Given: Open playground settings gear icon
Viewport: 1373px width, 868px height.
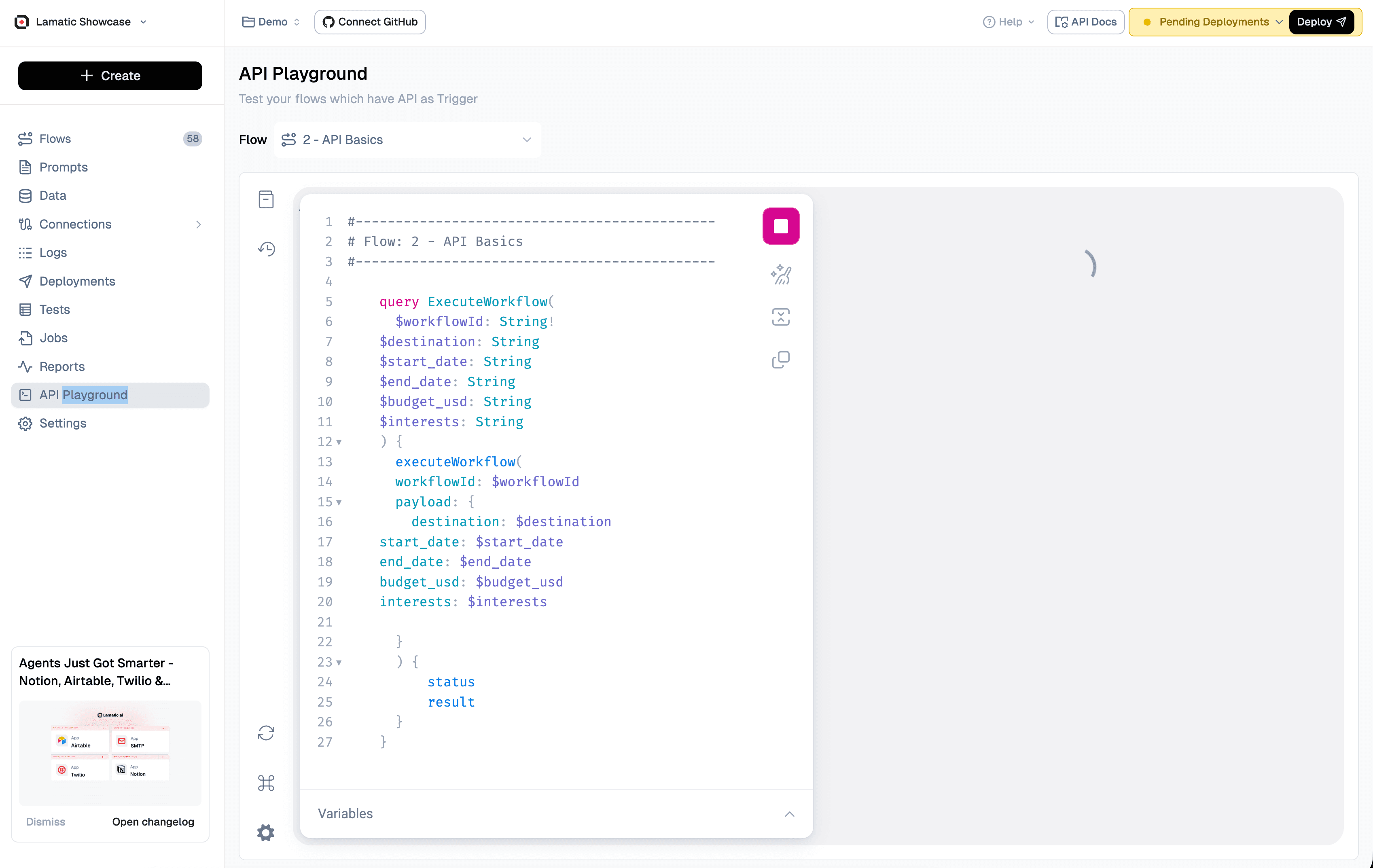Looking at the screenshot, I should [266, 833].
